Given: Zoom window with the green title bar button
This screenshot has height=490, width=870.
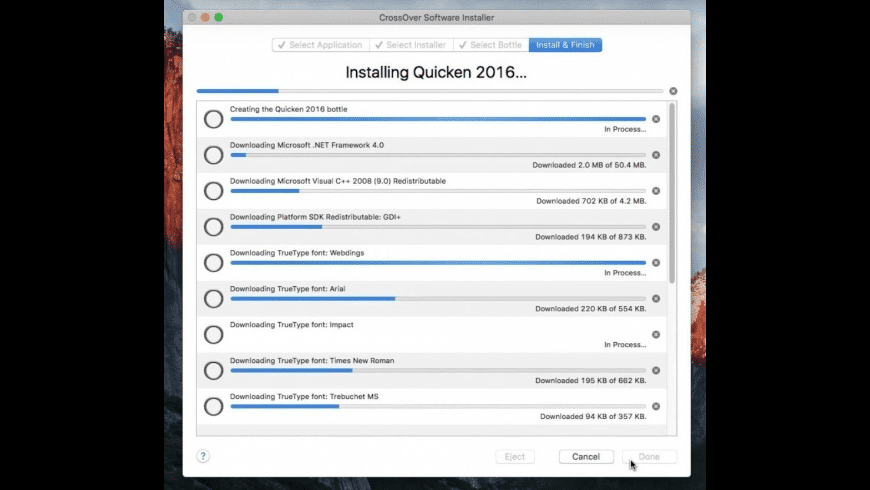Looking at the screenshot, I should point(219,17).
